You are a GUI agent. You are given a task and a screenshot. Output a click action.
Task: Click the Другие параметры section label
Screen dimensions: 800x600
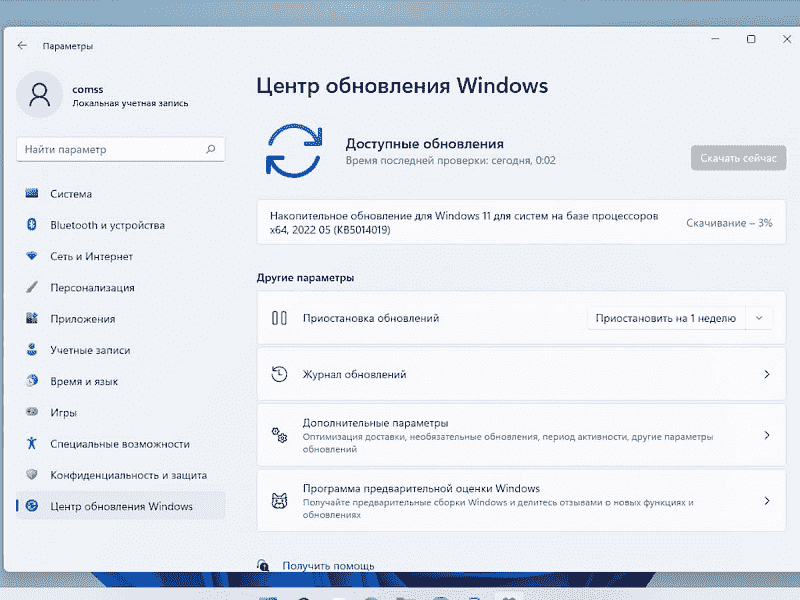(305, 278)
